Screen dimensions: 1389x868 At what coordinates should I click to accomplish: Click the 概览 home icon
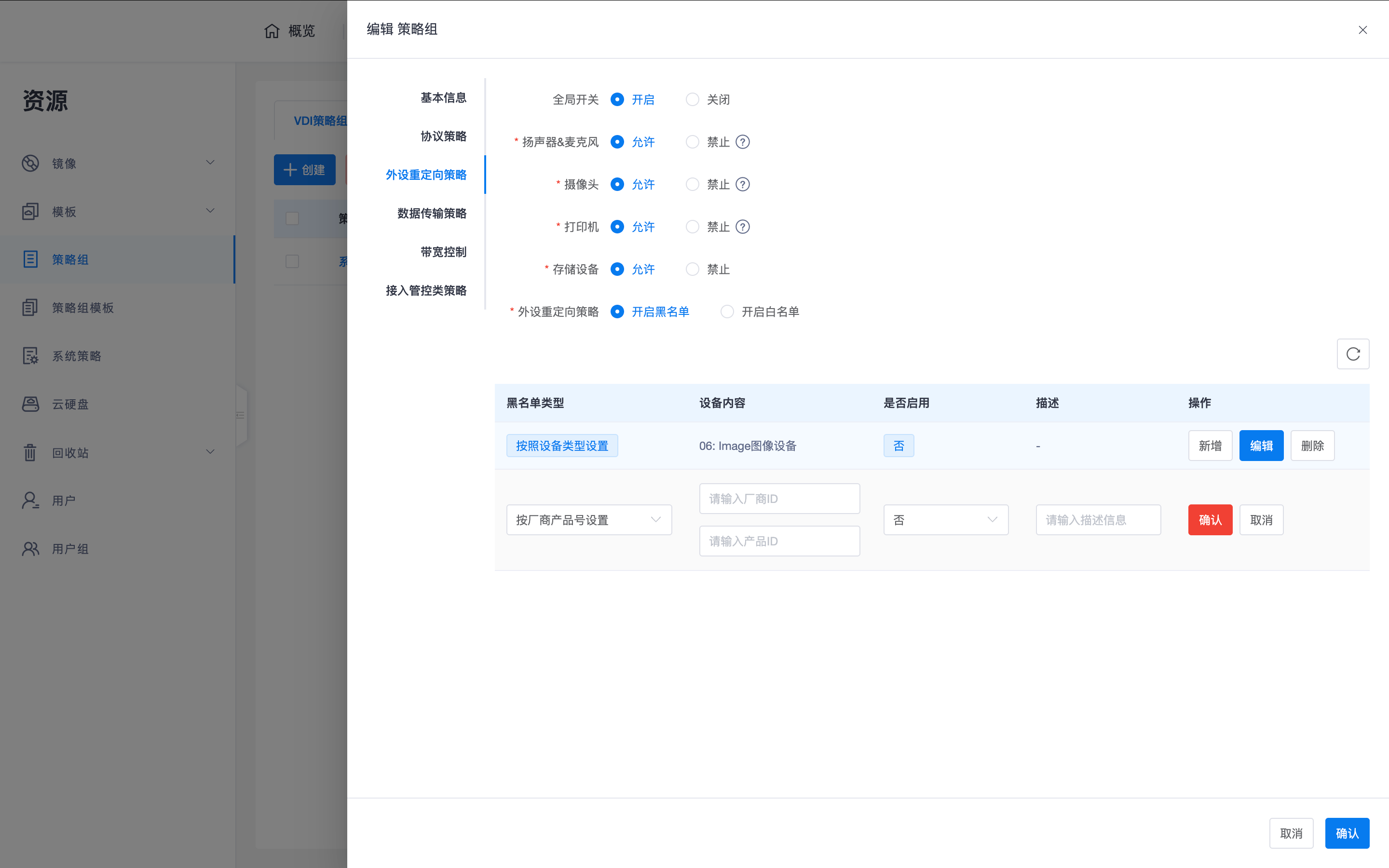(x=272, y=31)
